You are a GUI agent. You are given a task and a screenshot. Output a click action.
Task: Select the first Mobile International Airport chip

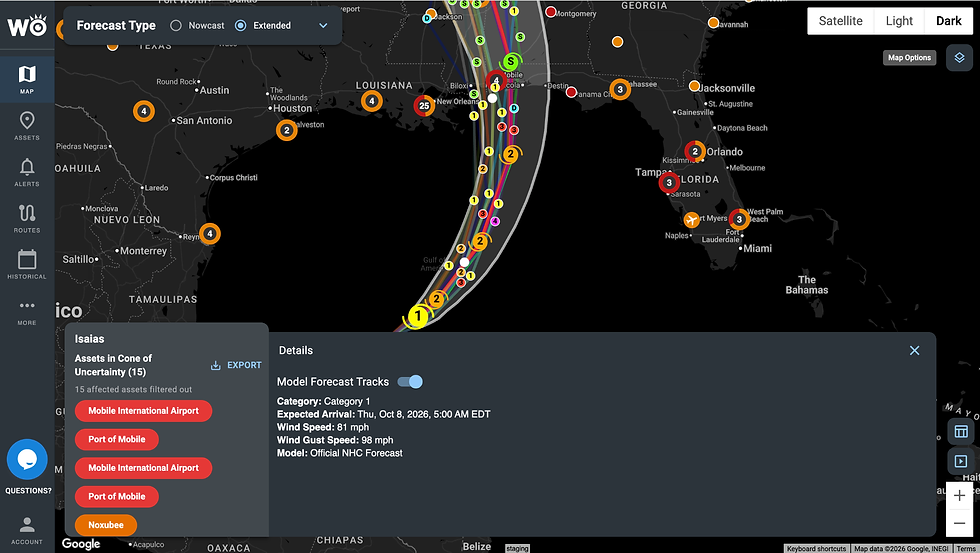click(x=143, y=411)
